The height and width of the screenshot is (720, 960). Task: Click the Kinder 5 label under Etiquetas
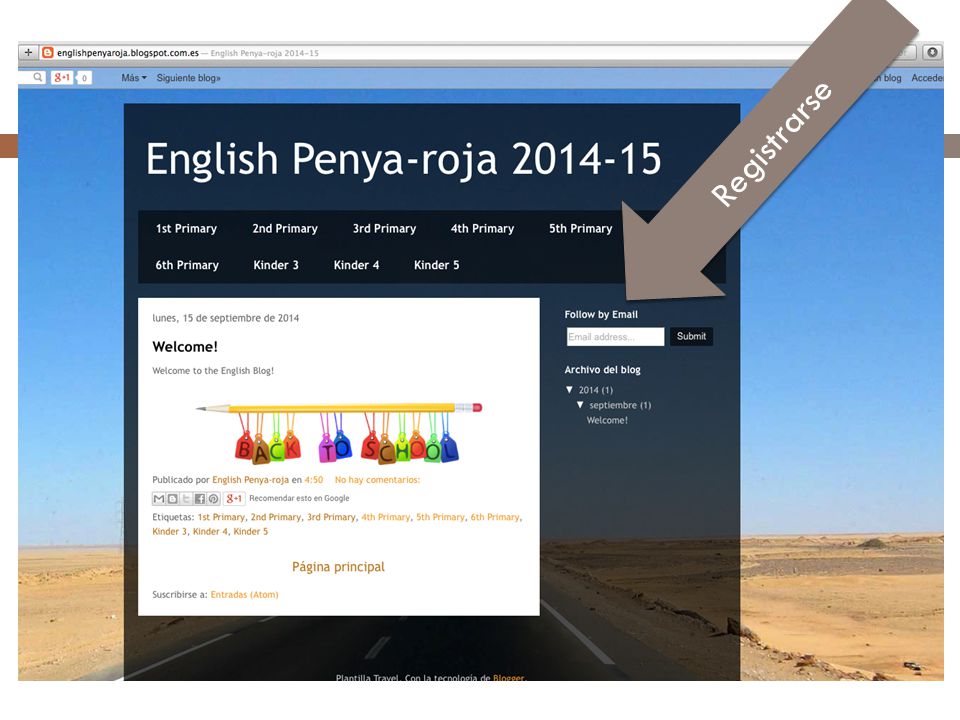pyautogui.click(x=250, y=531)
